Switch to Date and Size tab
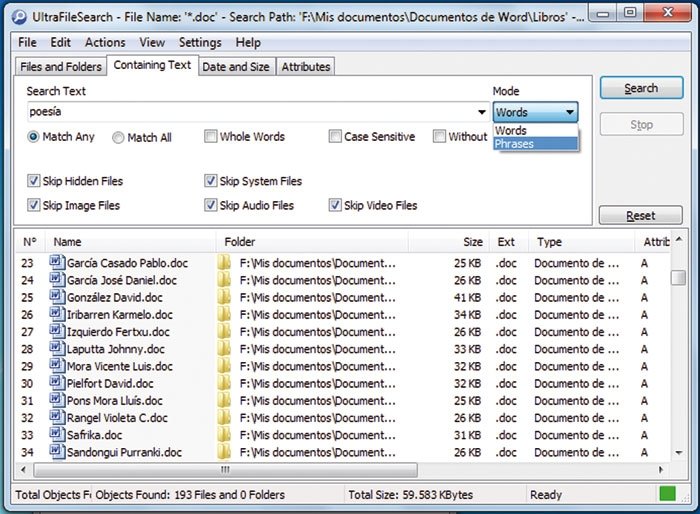 236,67
